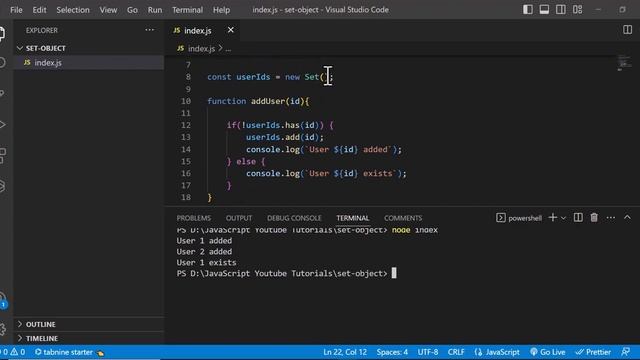The image size is (640, 360).
Task: Click the terminal prompt input line
Action: pos(286,273)
